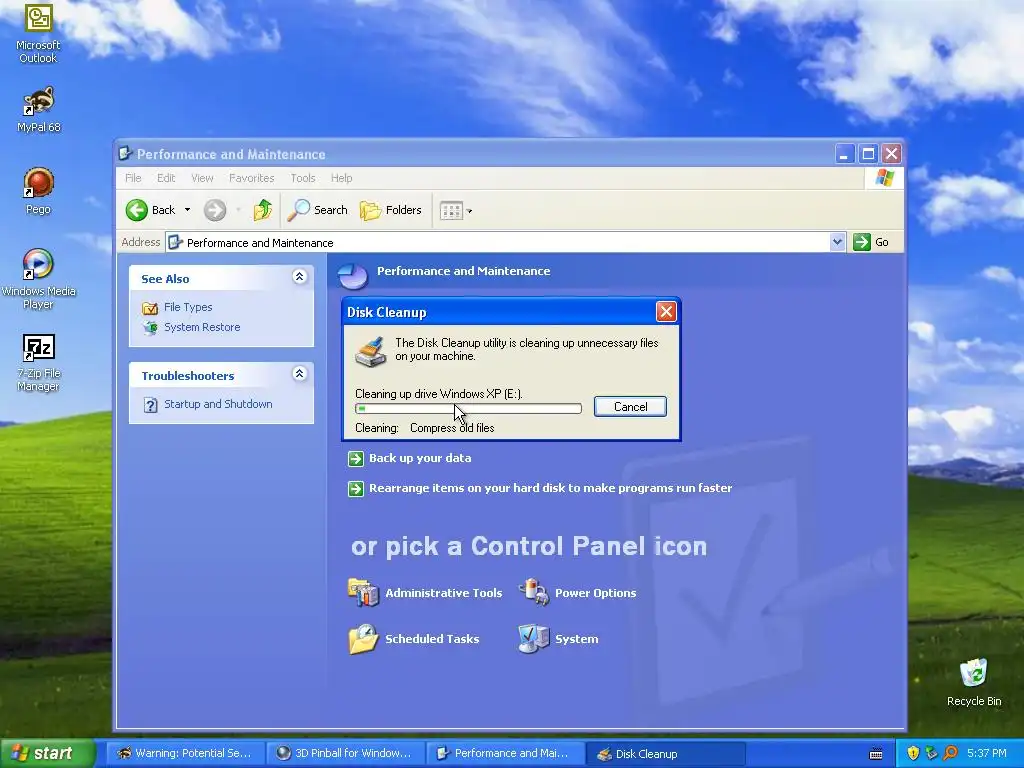
Task: Minimize the Performance and Maintenance window
Action: click(844, 154)
